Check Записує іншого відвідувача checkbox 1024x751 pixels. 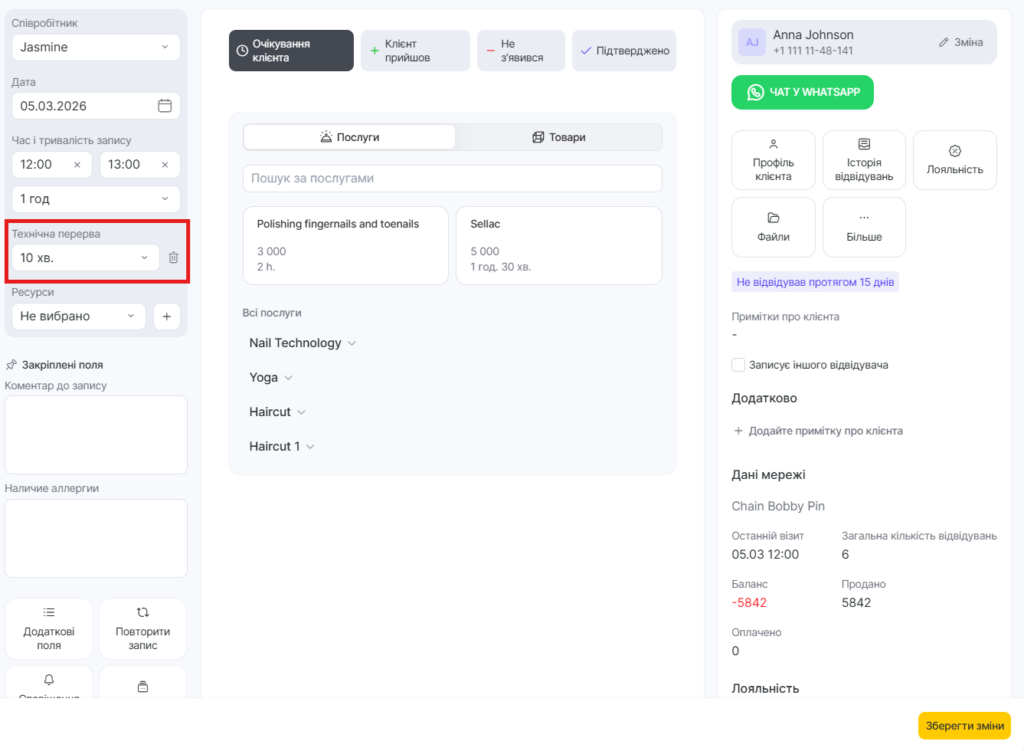[738, 365]
